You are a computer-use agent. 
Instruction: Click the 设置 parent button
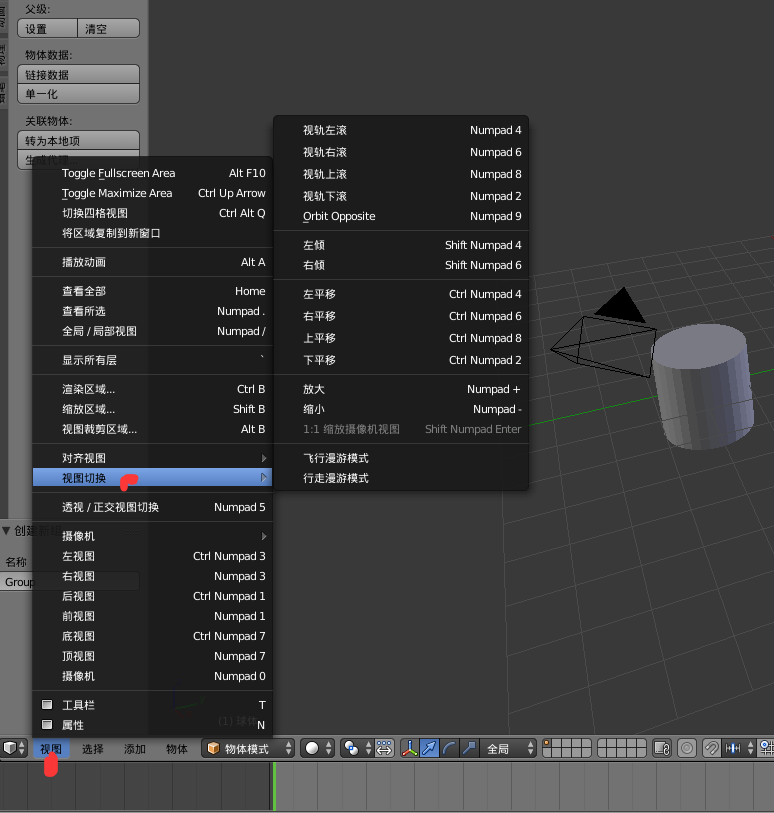point(48,29)
